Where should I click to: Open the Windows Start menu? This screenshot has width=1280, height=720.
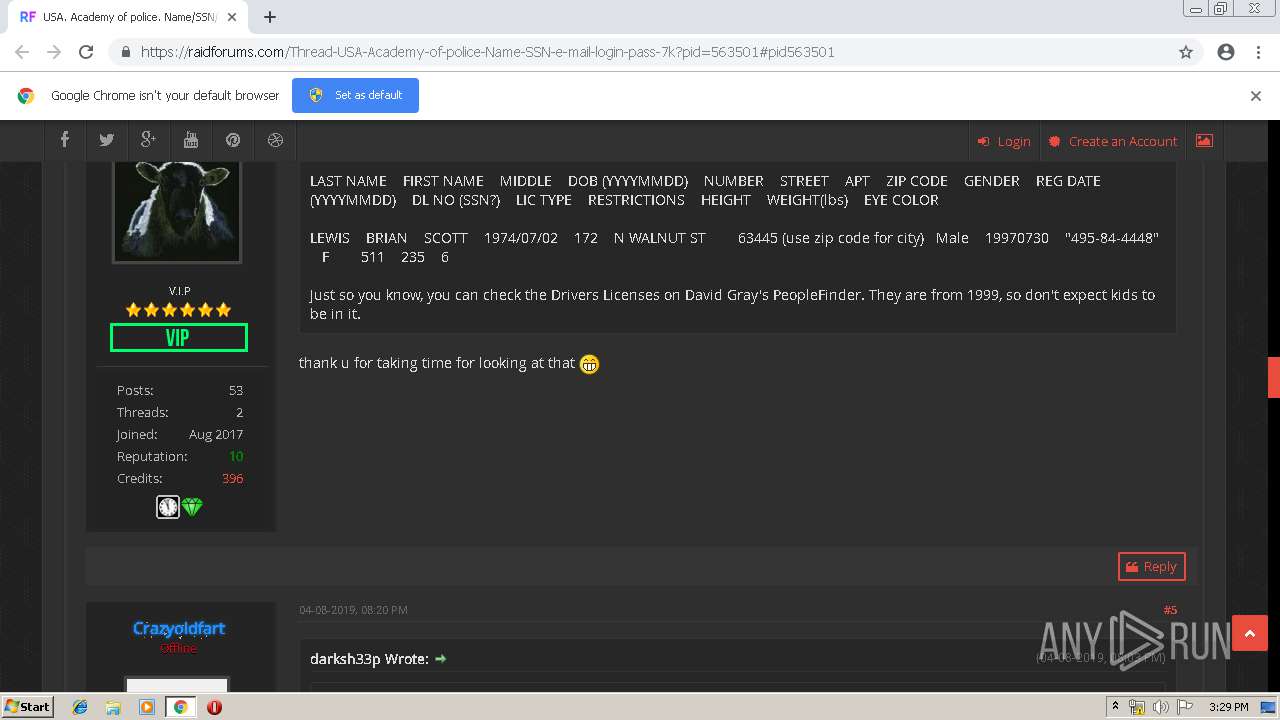(28, 707)
